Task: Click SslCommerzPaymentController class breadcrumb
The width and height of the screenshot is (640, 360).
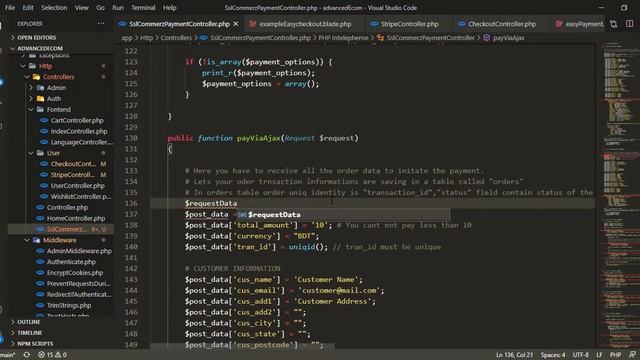Action: (430, 38)
